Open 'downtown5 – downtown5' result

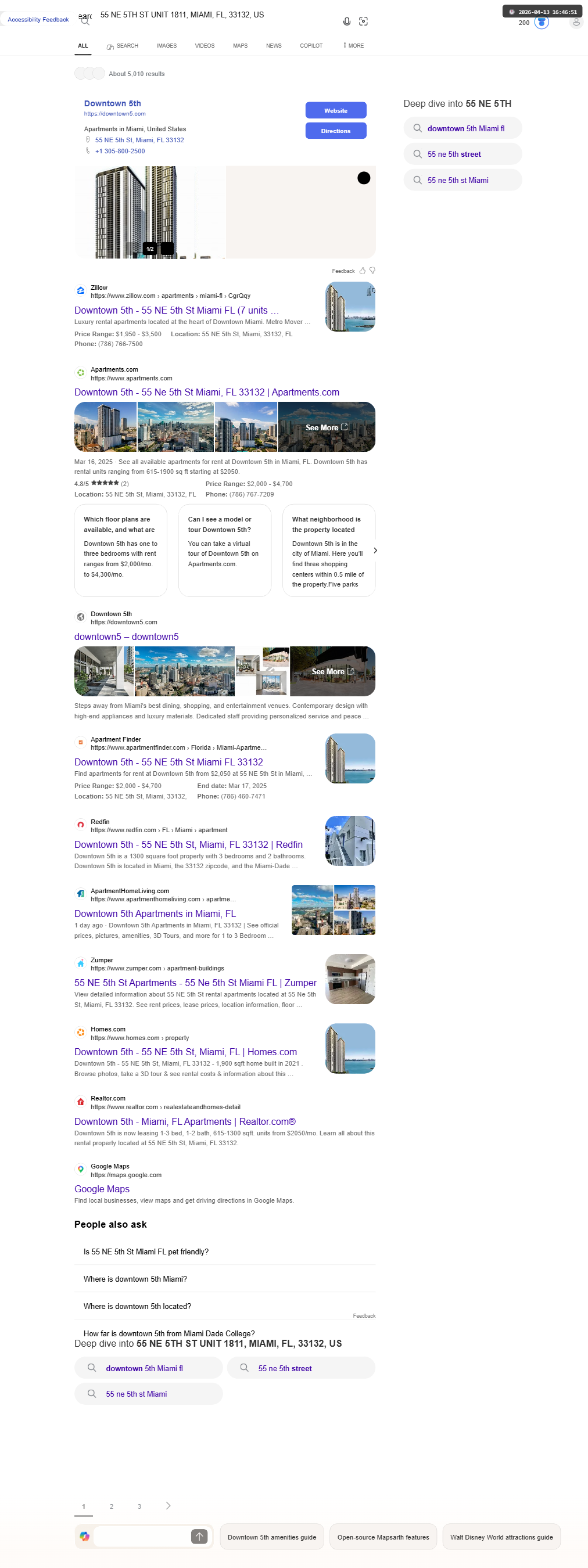[127, 636]
